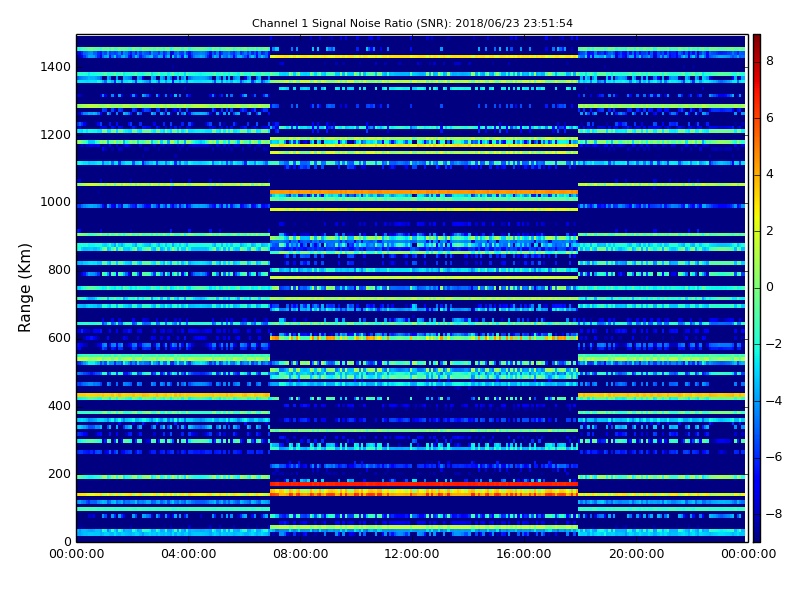
Task: Click the 04:00:00 time axis label
Action: pos(189,554)
